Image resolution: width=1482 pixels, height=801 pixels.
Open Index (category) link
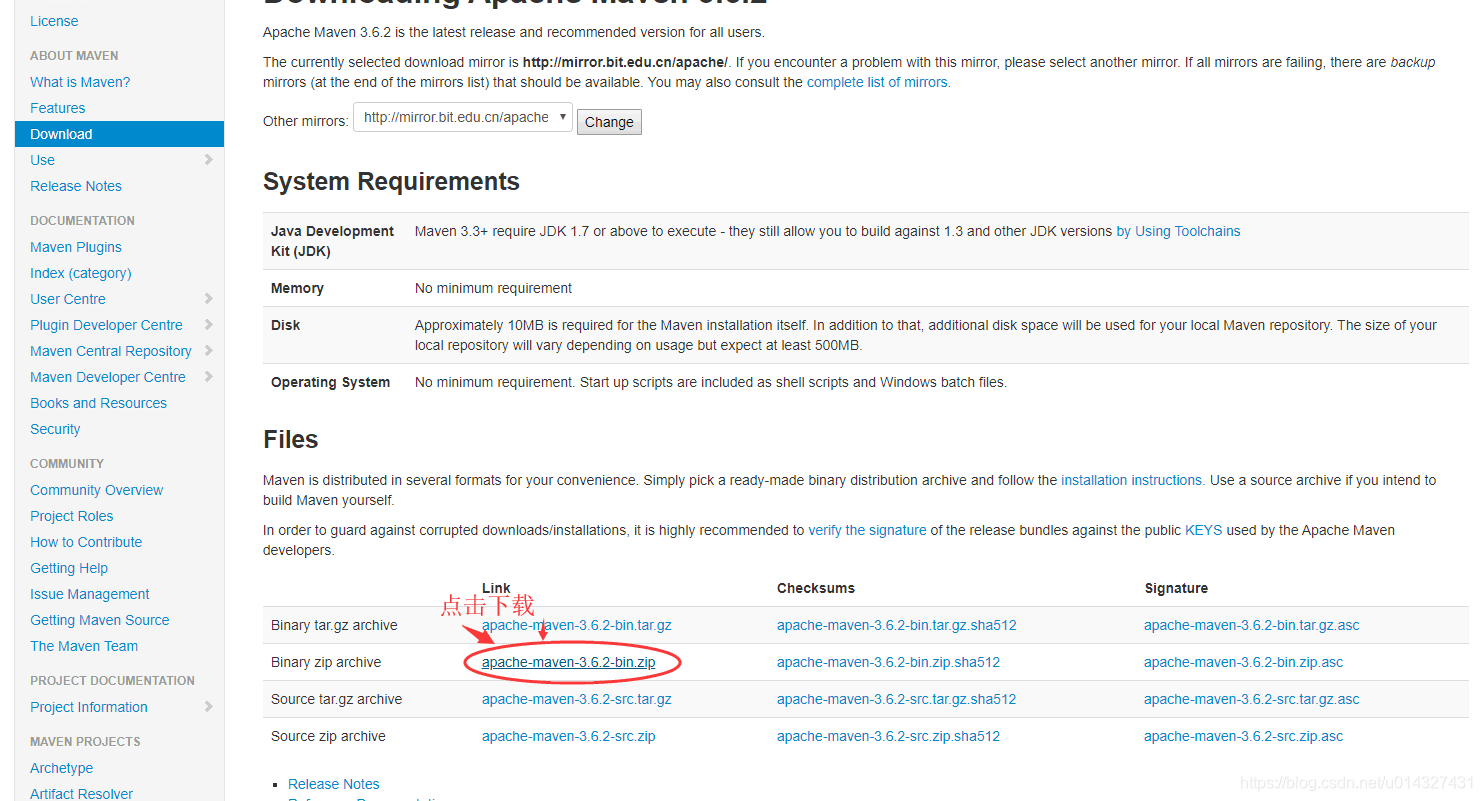(x=81, y=273)
